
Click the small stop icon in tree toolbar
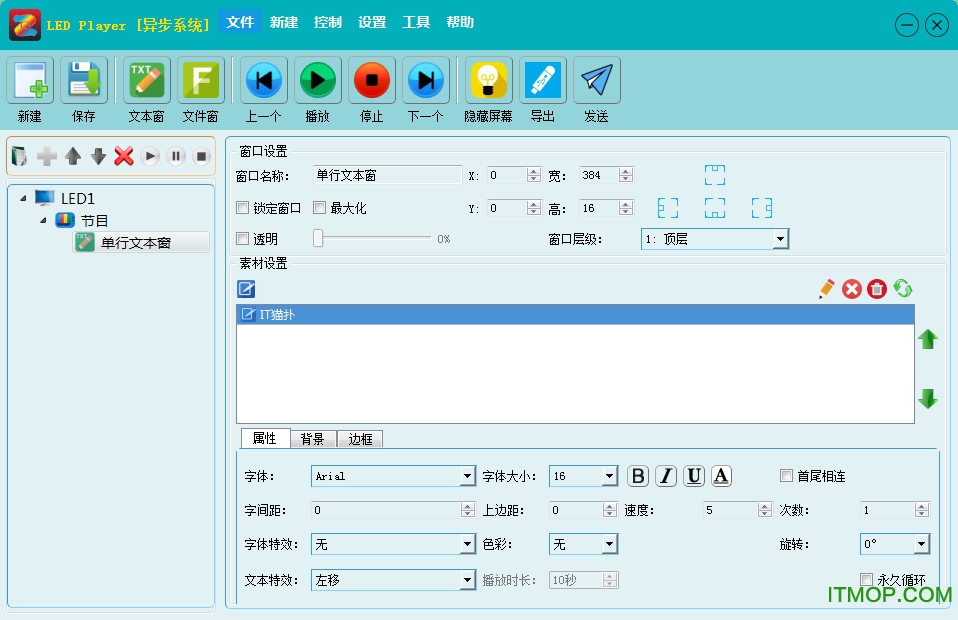point(201,156)
